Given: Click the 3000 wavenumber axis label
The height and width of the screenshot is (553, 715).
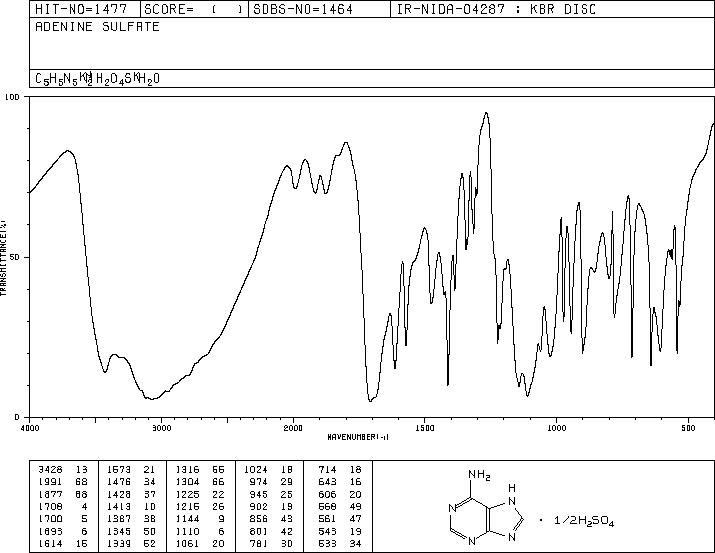Looking at the screenshot, I should tap(162, 428).
